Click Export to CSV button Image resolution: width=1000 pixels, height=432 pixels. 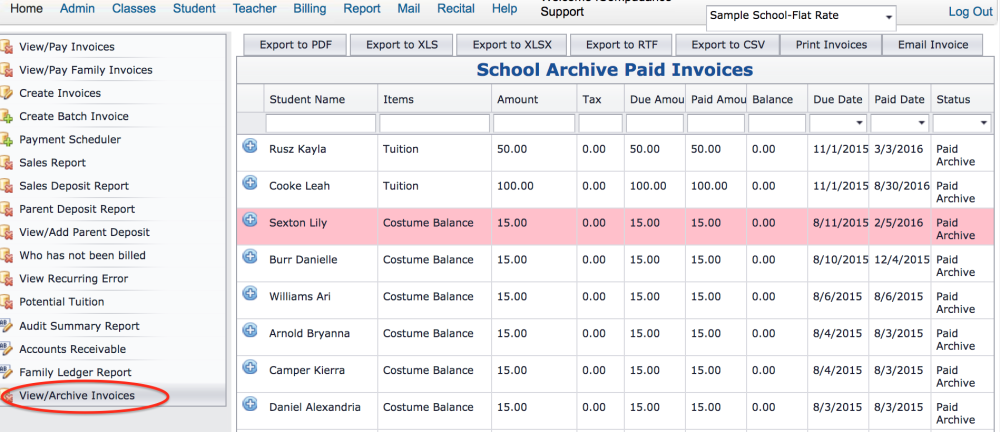(x=728, y=45)
